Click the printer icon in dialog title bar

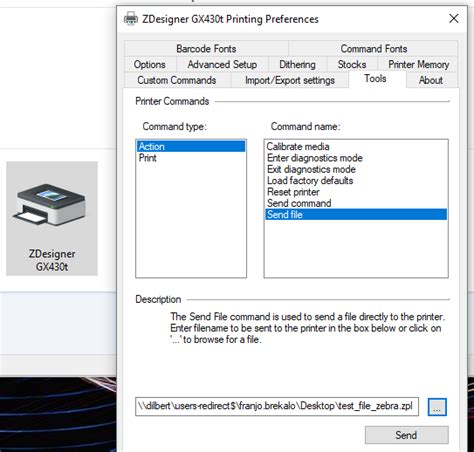point(131,19)
